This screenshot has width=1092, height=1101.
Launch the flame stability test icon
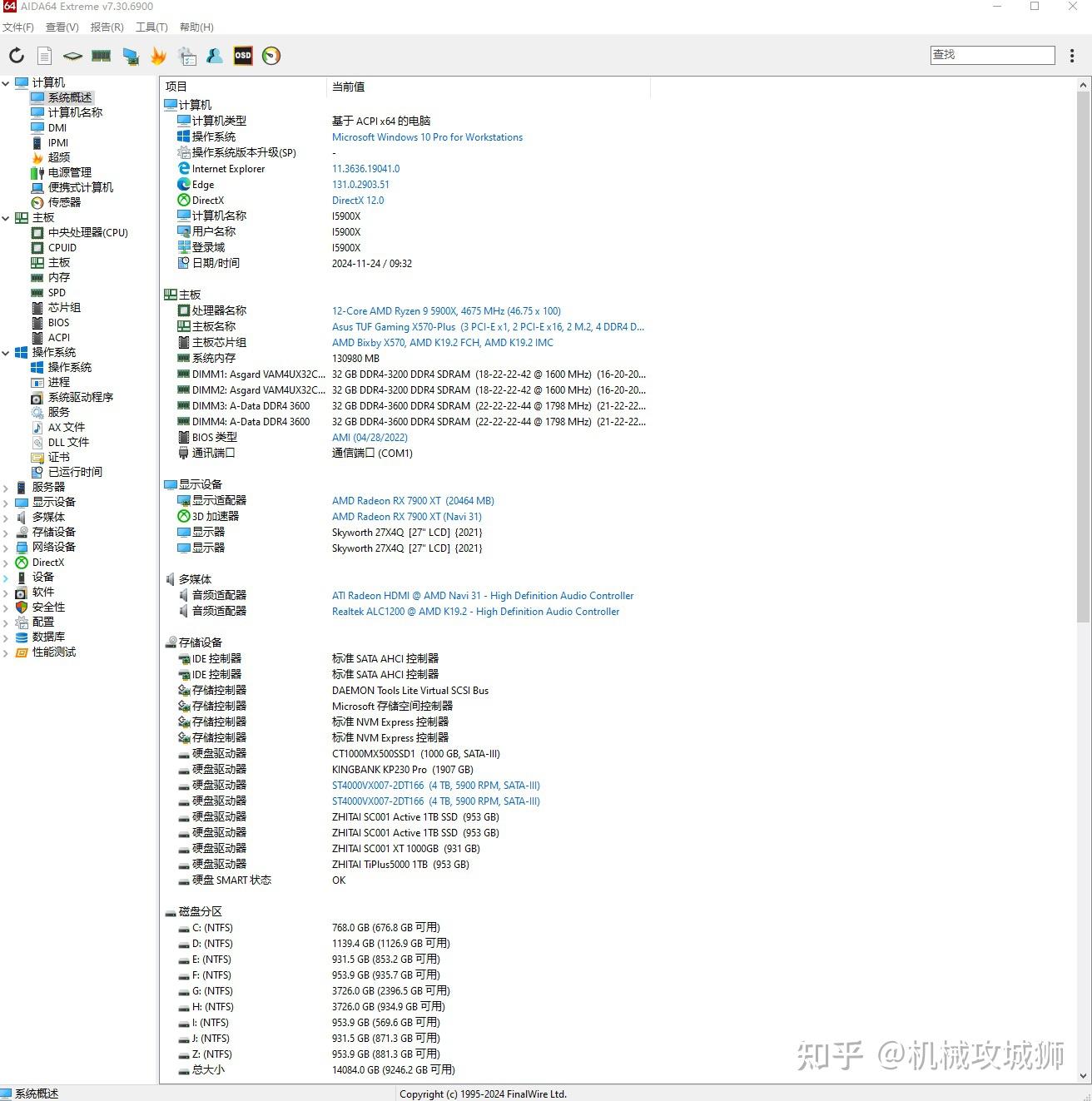[158, 56]
